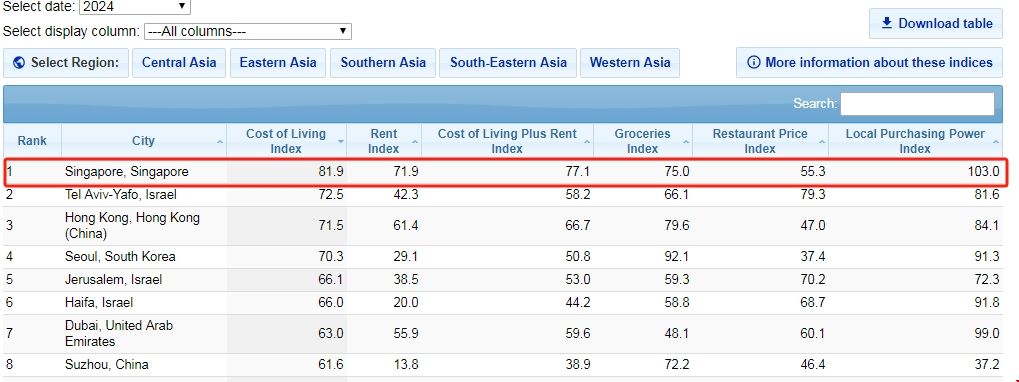
Task: Sort by Cost of Living Index header
Action: 286,141
